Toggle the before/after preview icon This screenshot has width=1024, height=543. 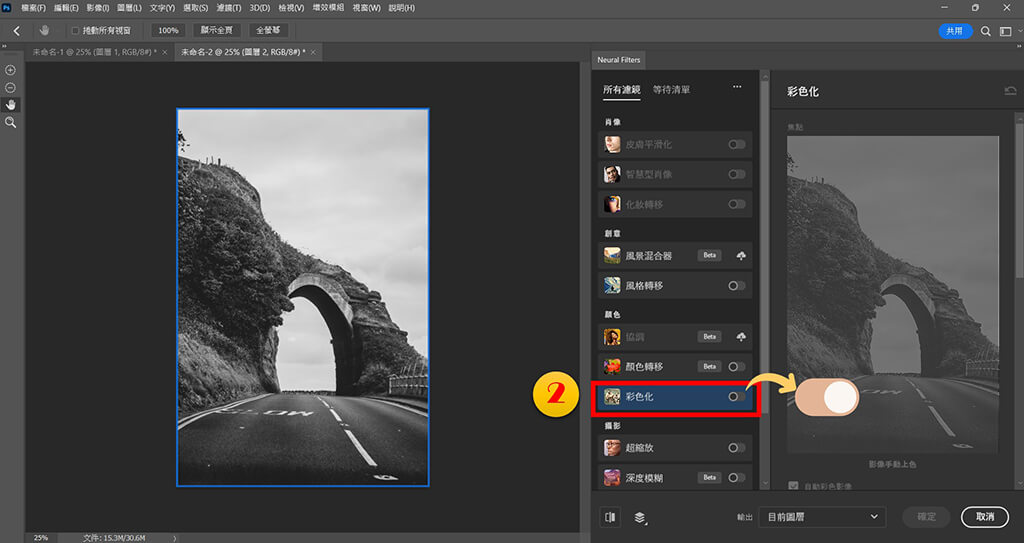pos(611,517)
